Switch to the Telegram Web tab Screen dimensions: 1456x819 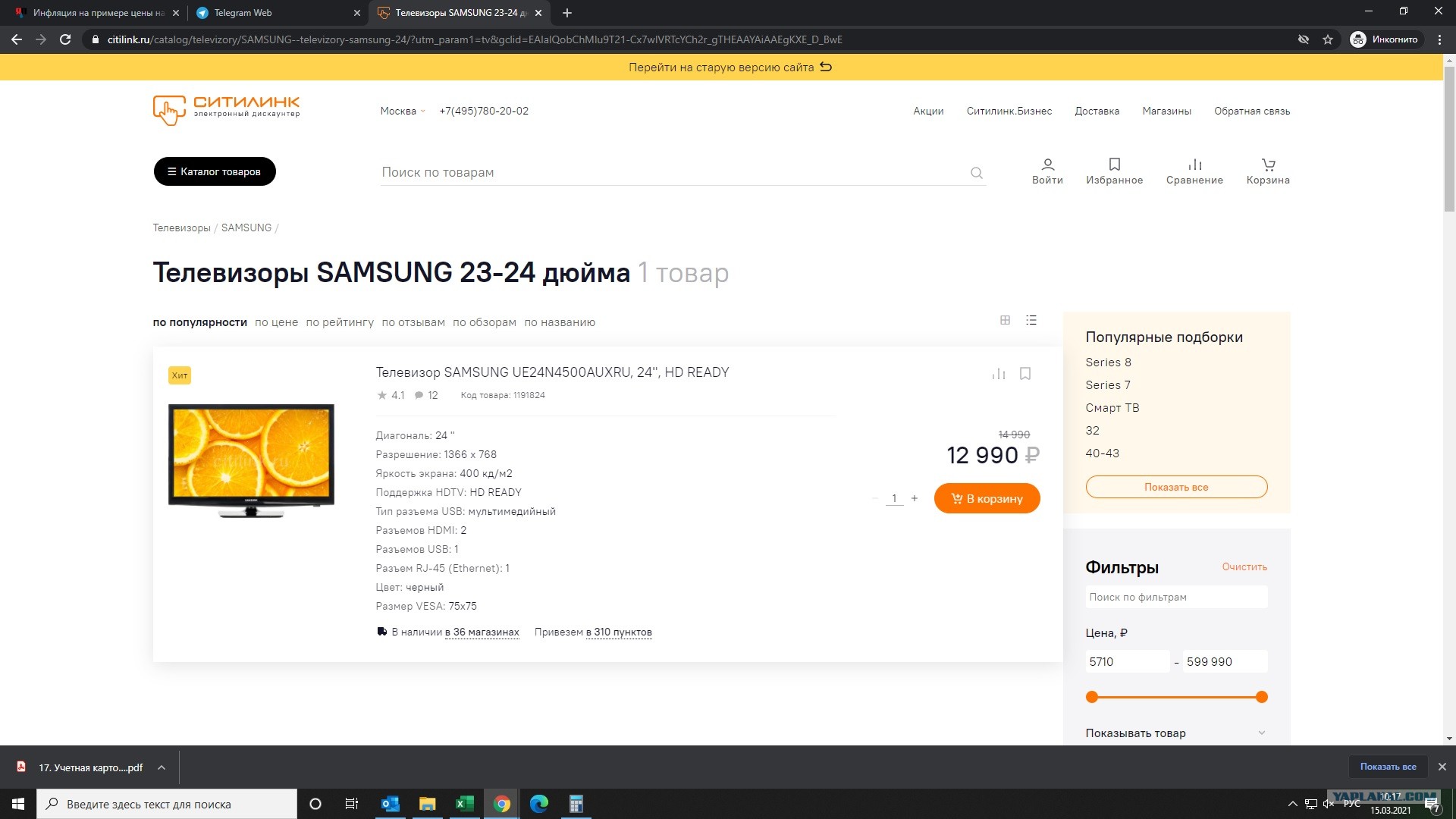pyautogui.click(x=278, y=13)
